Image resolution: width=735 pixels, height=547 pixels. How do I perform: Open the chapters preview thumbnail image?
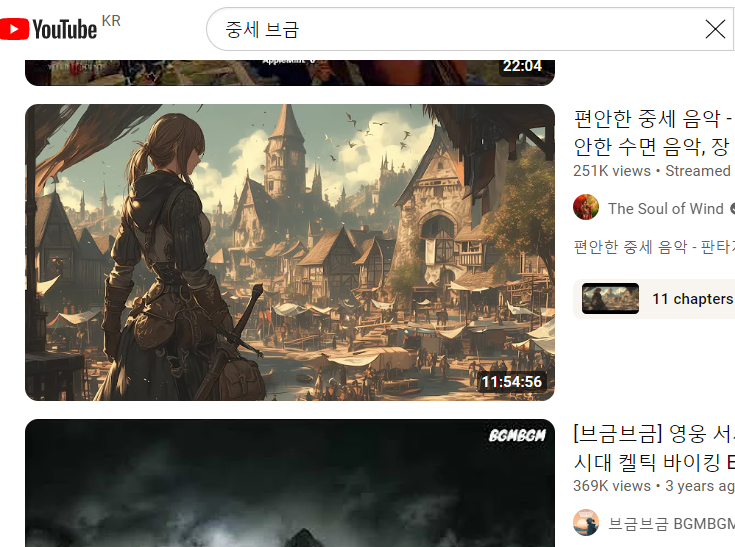[x=610, y=298]
